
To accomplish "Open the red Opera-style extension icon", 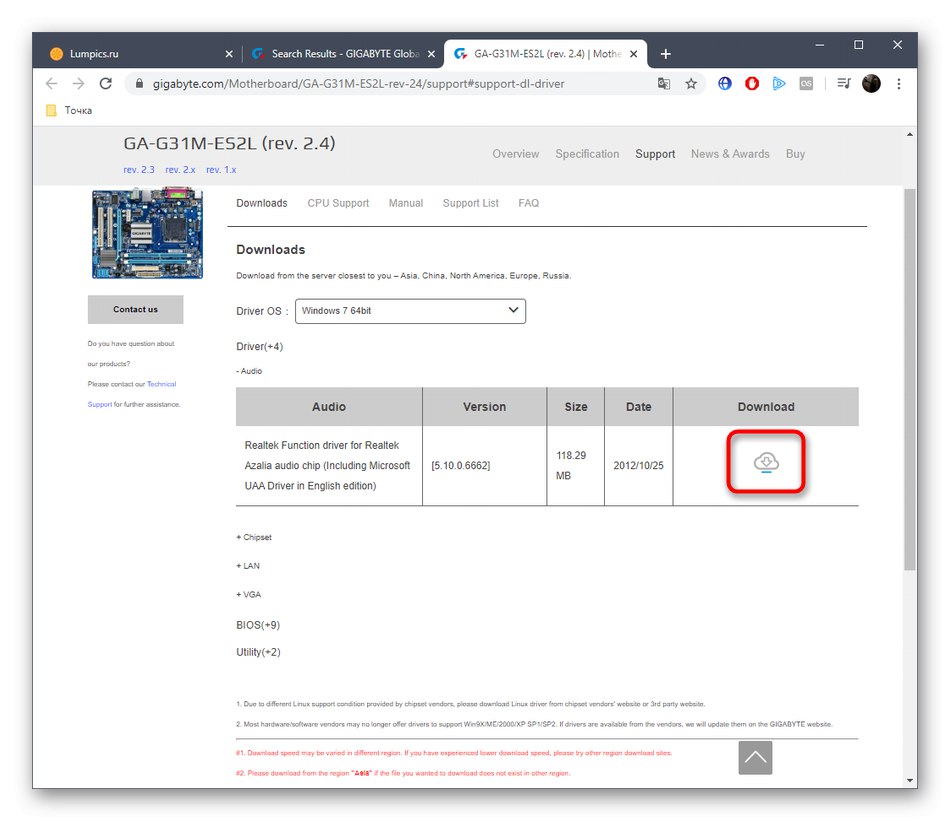I will click(x=752, y=84).
